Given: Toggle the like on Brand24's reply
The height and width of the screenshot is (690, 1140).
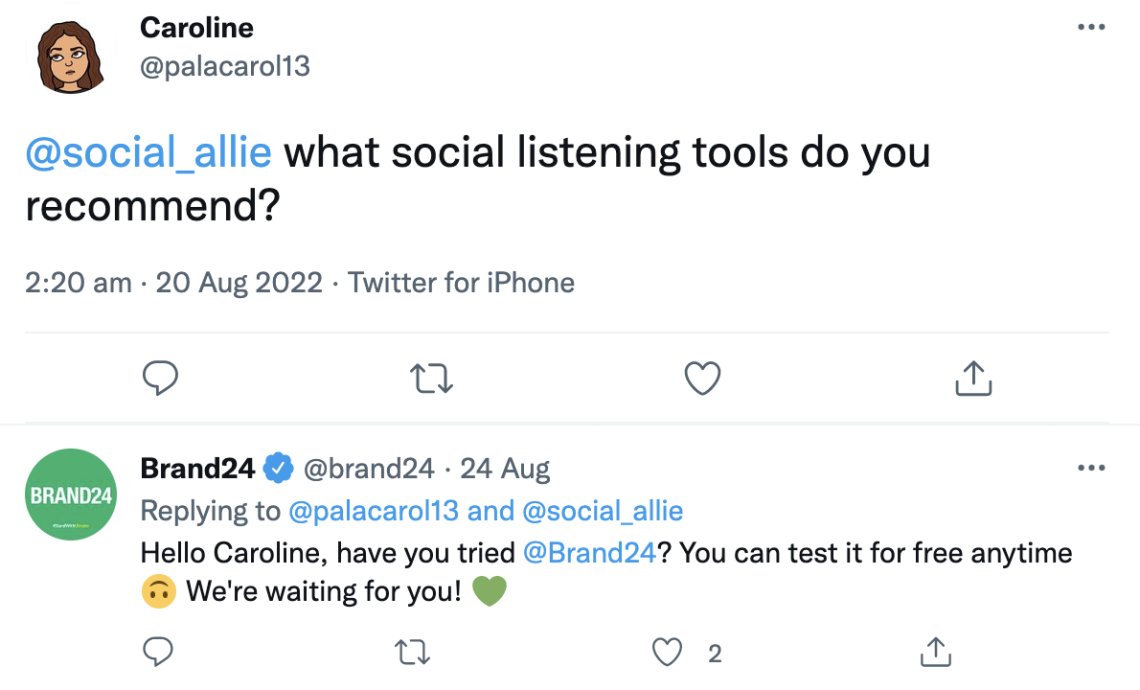Looking at the screenshot, I should click(666, 651).
